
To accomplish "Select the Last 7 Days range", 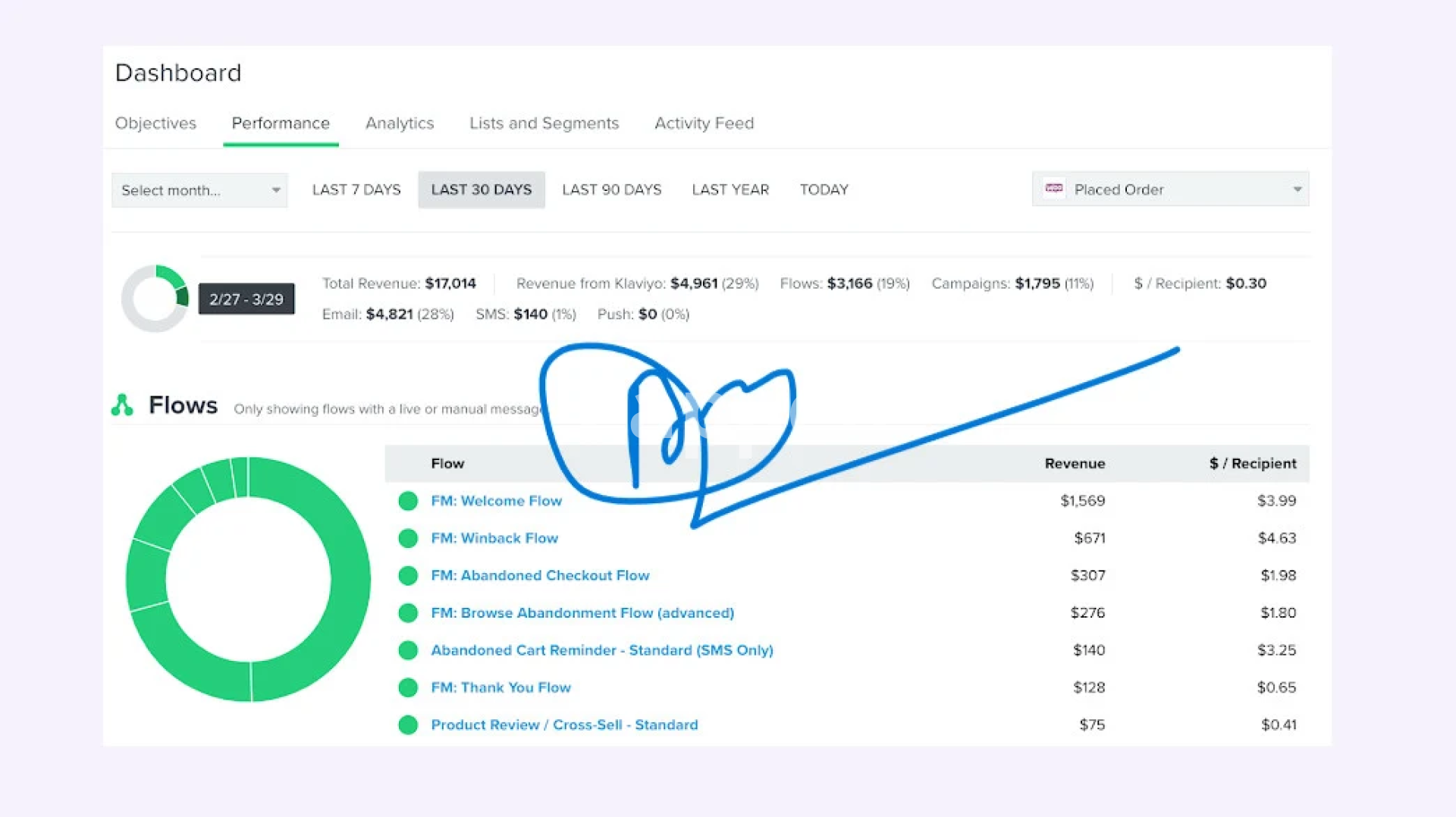I will (x=356, y=189).
